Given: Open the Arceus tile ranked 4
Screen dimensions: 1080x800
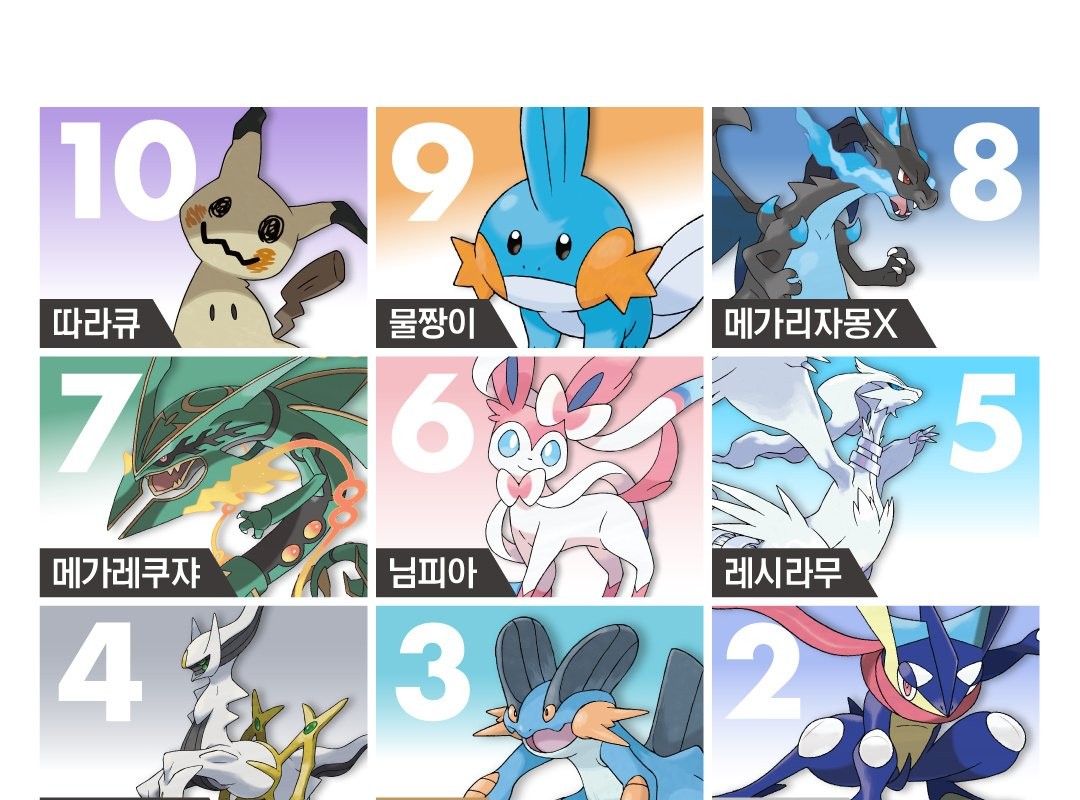Looking at the screenshot, I should [203, 703].
